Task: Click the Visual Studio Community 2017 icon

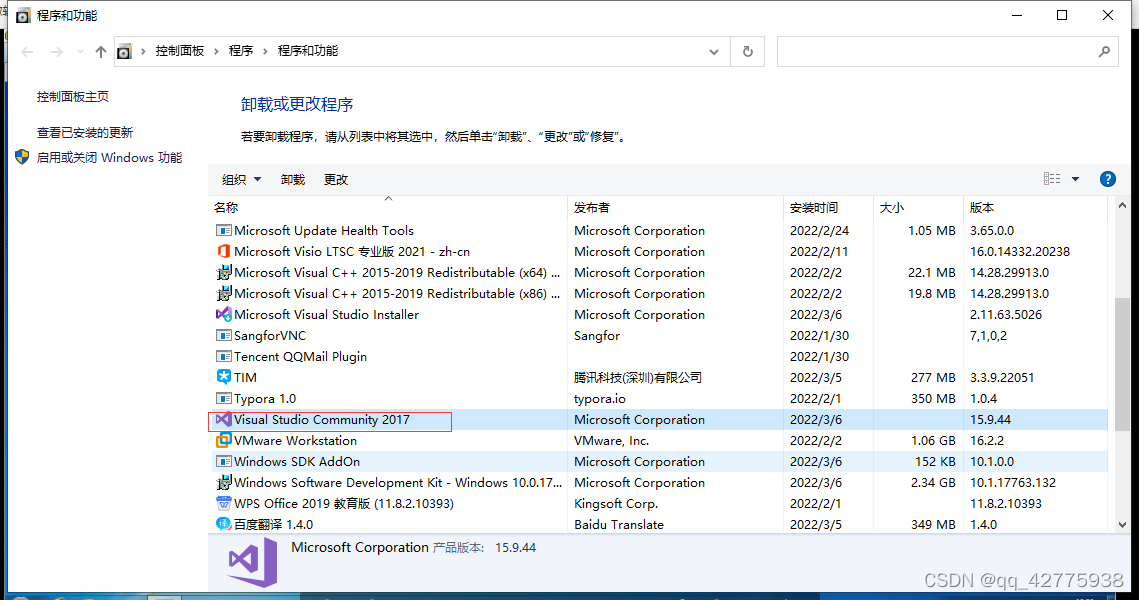Action: (224, 419)
